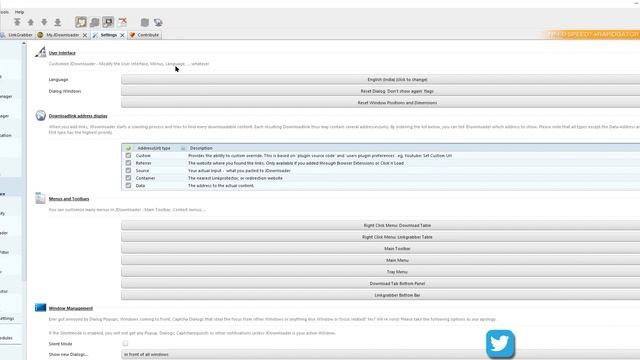Click the Description column header

201,148
